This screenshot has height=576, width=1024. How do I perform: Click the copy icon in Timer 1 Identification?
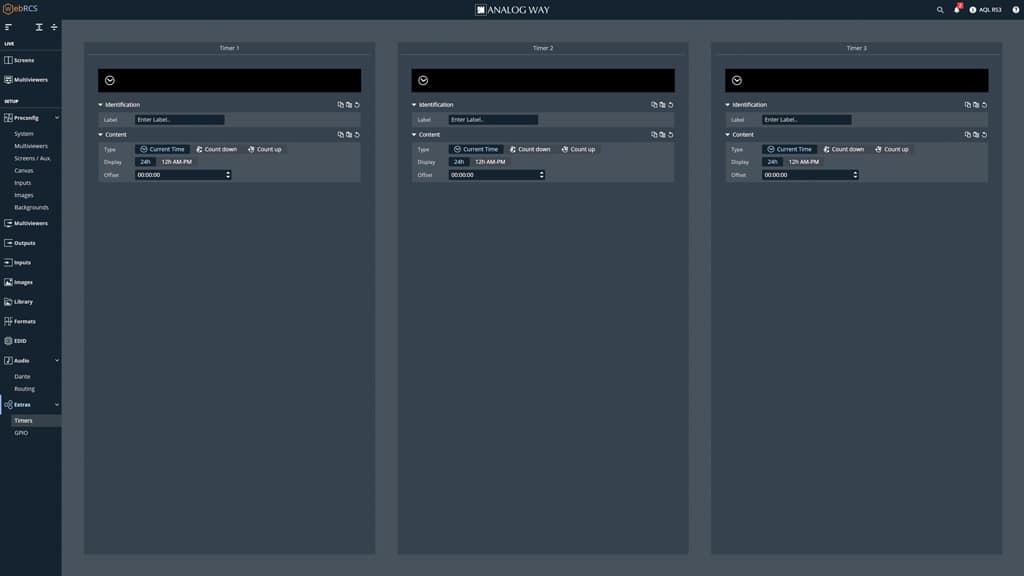[x=340, y=105]
